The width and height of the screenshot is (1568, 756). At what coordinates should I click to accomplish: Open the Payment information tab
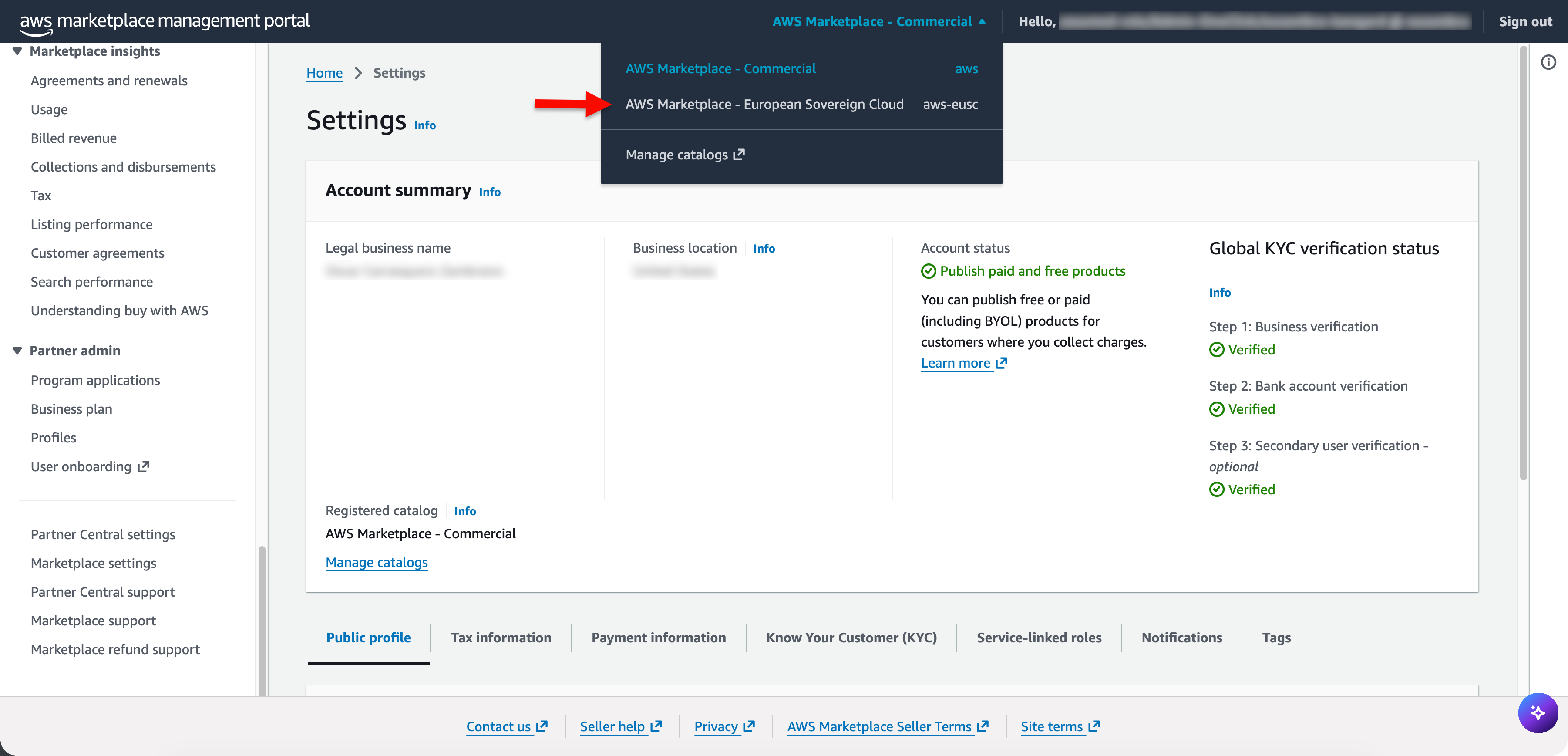click(658, 637)
